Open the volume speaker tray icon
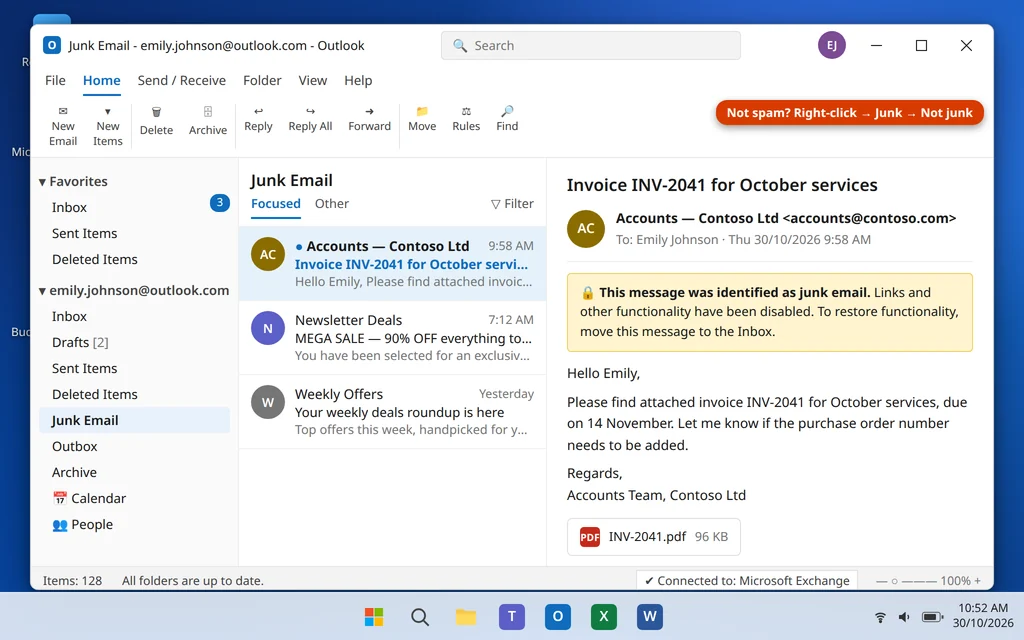Image resolution: width=1024 pixels, height=640 pixels. point(904,616)
